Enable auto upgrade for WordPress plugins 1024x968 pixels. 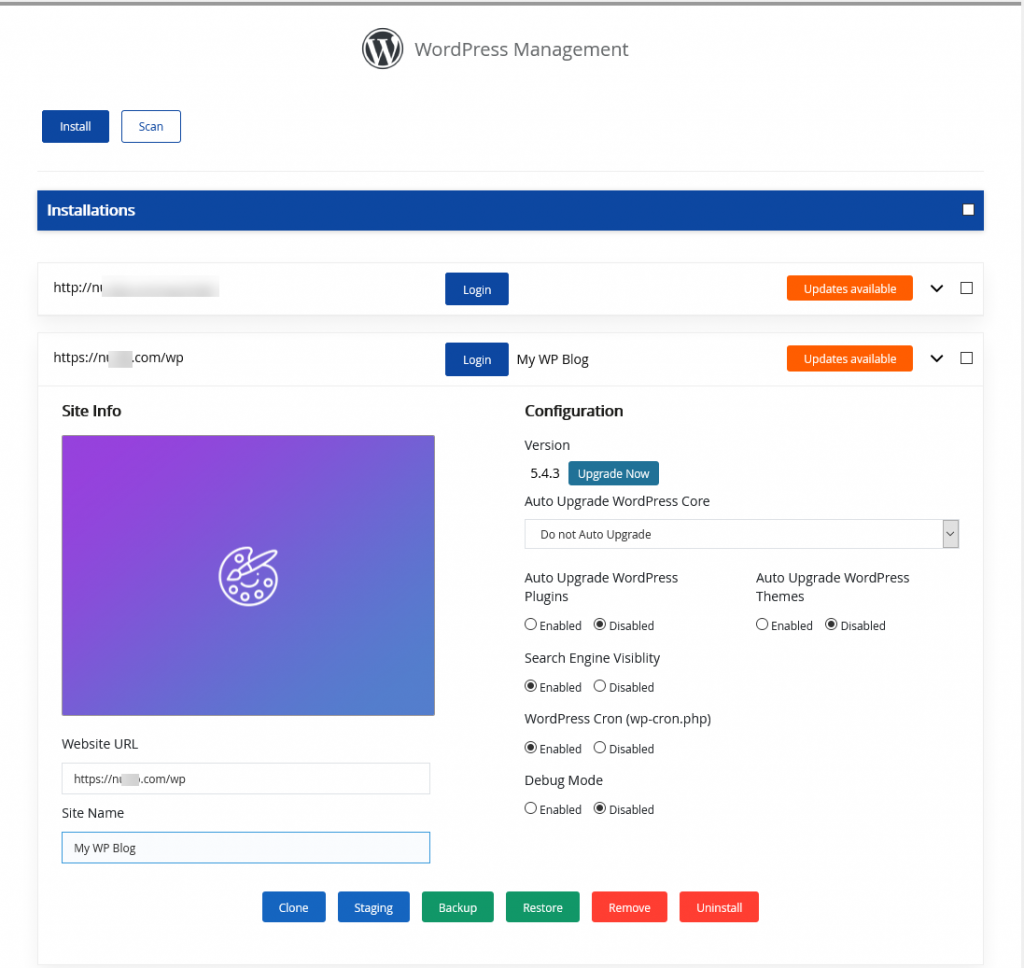[x=530, y=624]
